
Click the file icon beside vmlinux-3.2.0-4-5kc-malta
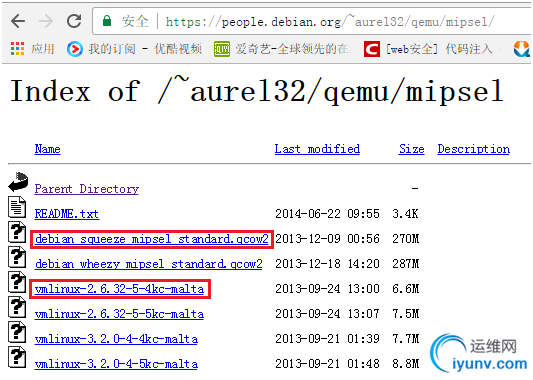[x=17, y=357]
